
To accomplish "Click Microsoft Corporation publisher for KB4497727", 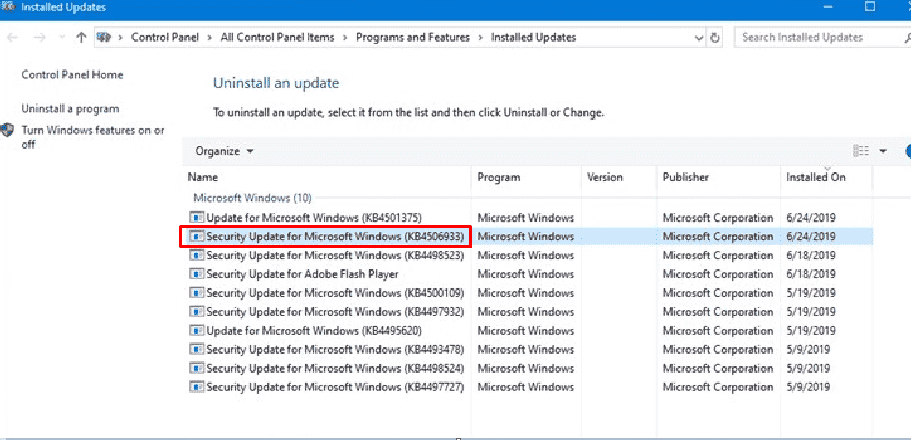I will [718, 387].
